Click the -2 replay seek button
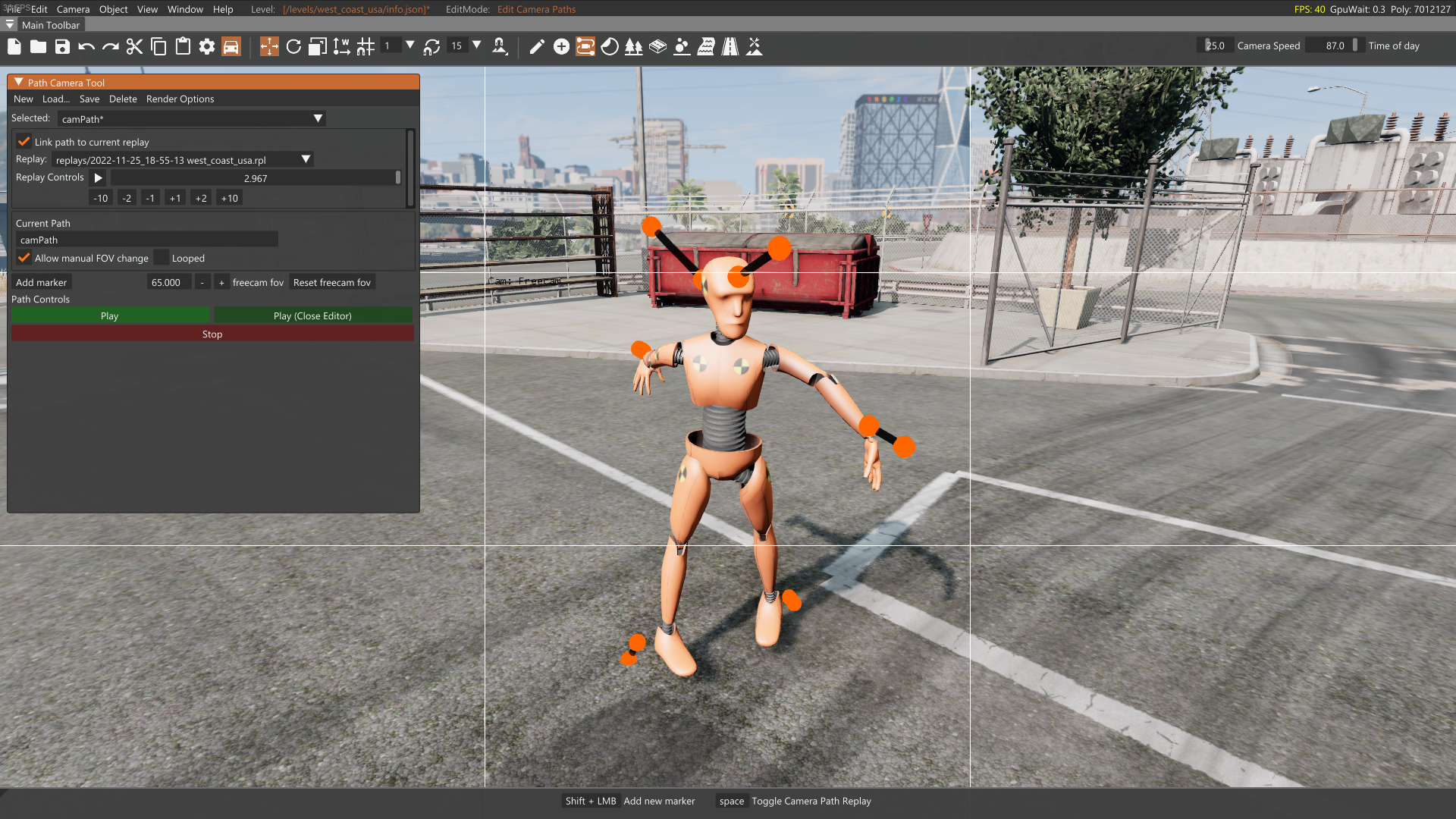This screenshot has height=819, width=1456. [x=127, y=198]
